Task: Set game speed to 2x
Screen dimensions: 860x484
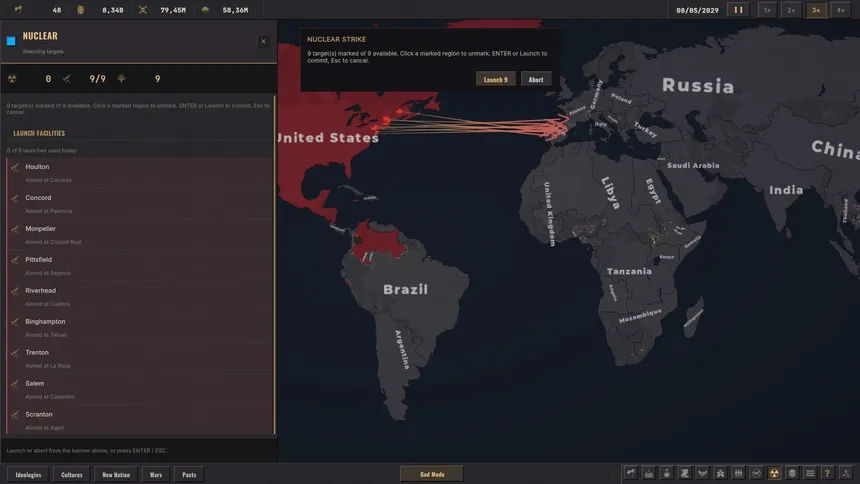Action: click(x=791, y=10)
